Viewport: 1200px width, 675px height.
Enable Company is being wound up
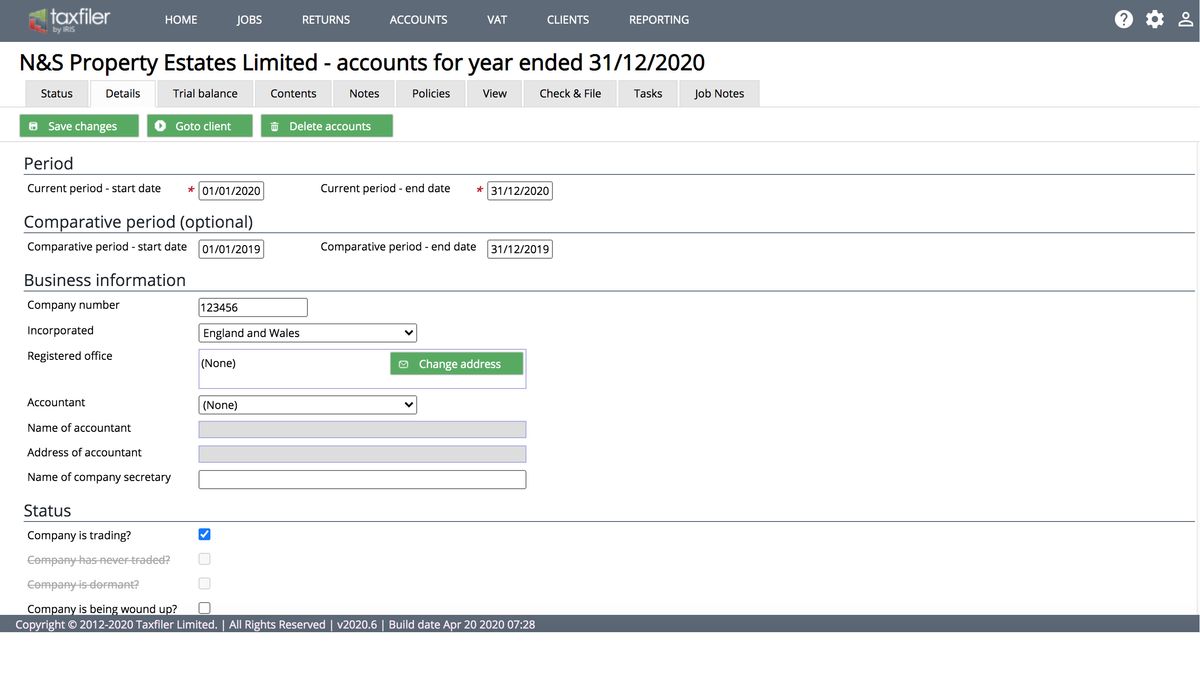tap(204, 607)
